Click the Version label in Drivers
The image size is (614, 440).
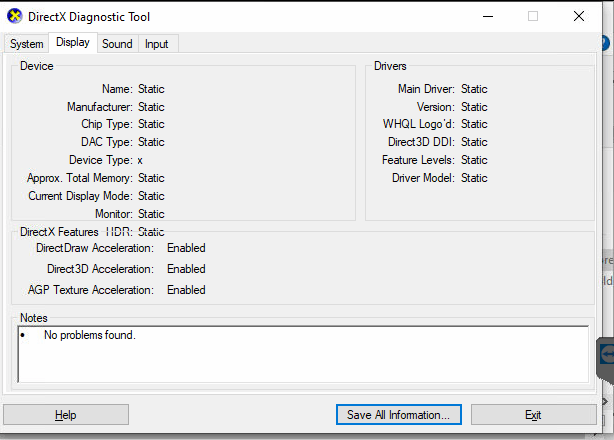coord(436,107)
